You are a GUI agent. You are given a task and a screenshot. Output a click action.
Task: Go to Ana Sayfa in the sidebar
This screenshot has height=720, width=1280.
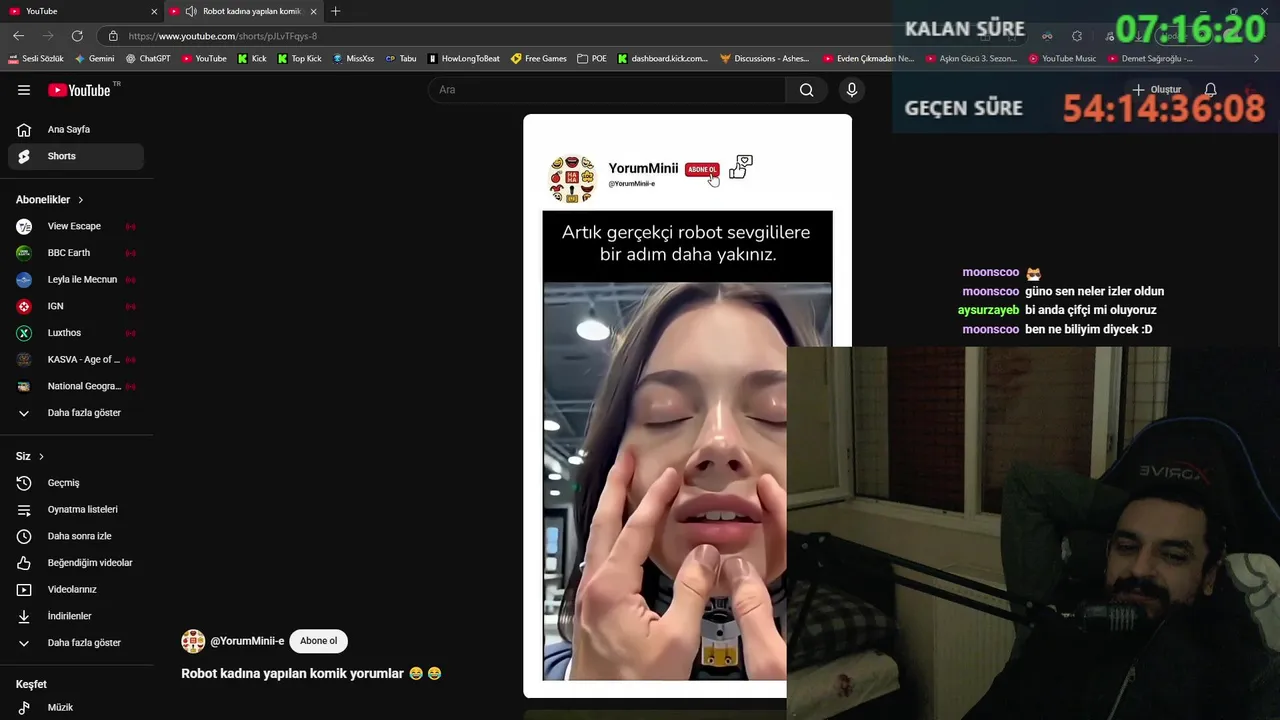click(x=76, y=130)
